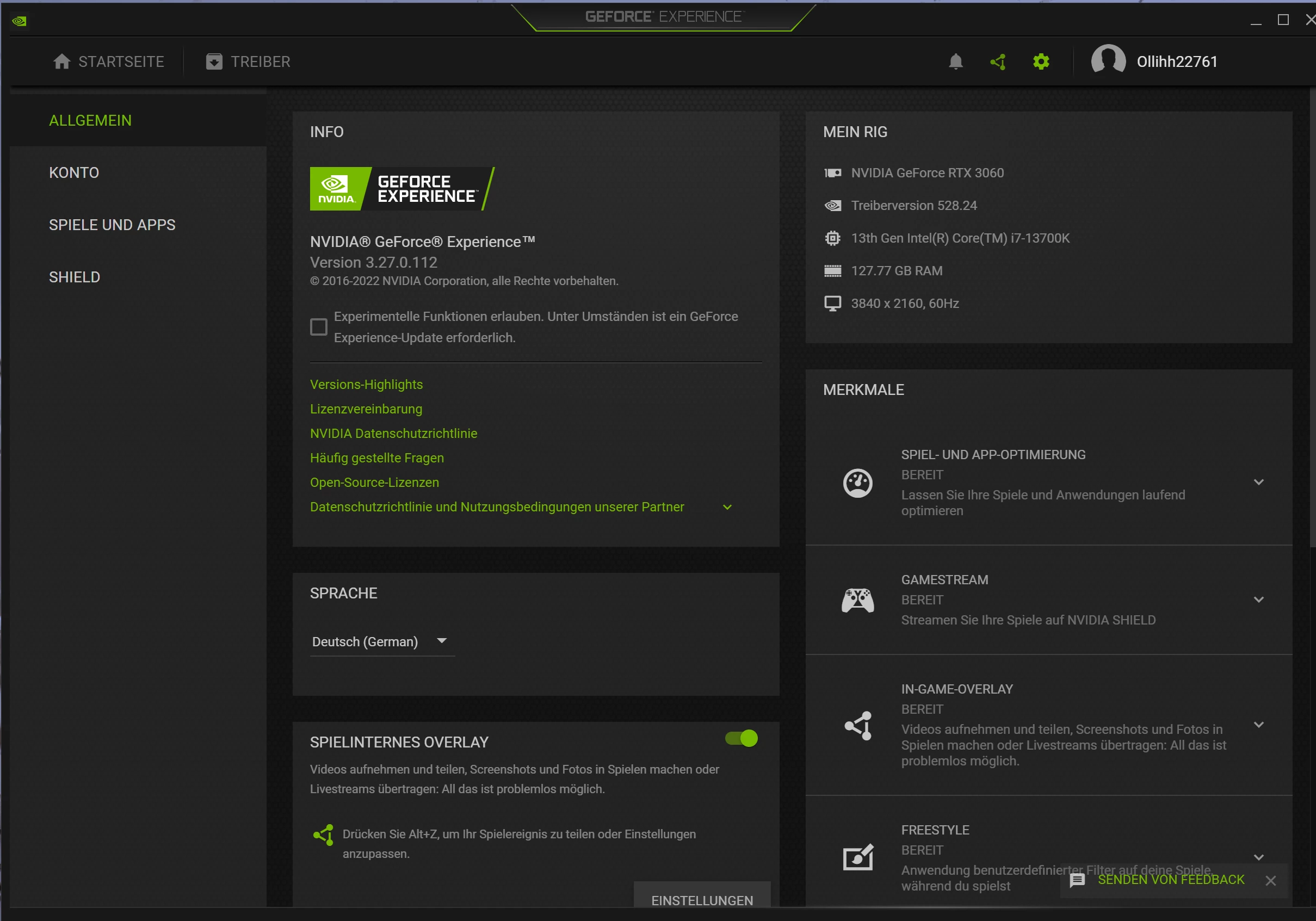
Task: Expand the Gamestream feature section
Action: click(x=1259, y=599)
